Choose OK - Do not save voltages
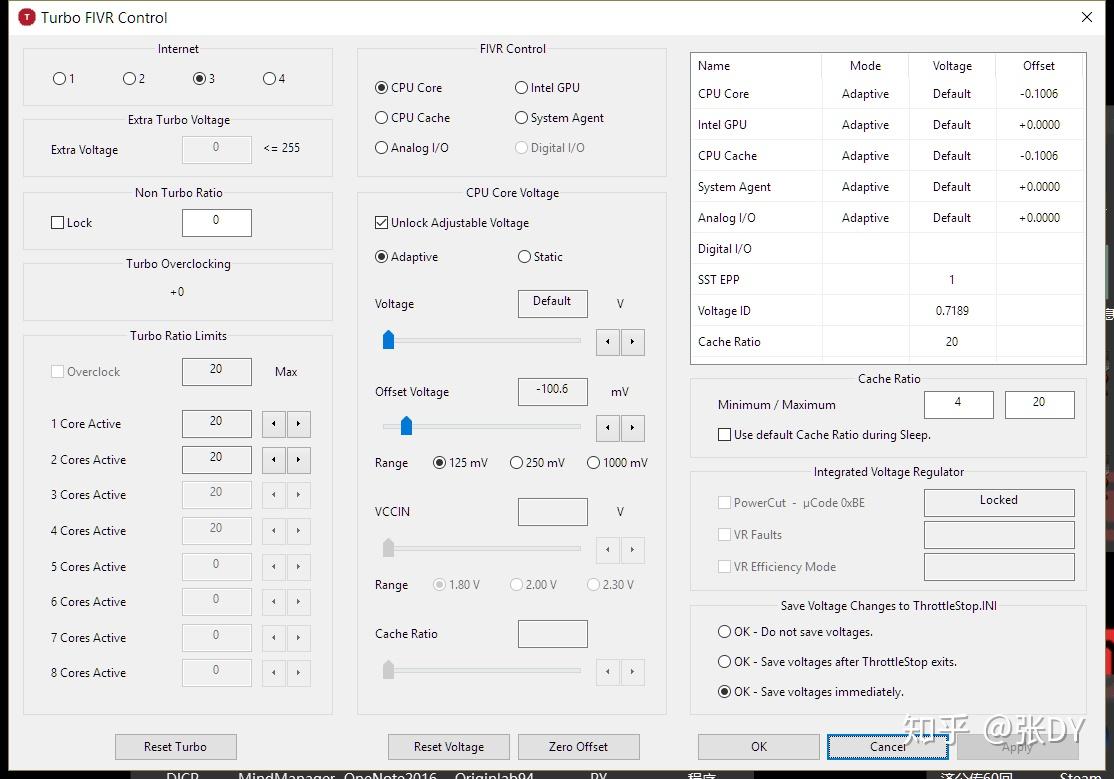This screenshot has width=1114, height=779. [x=724, y=631]
